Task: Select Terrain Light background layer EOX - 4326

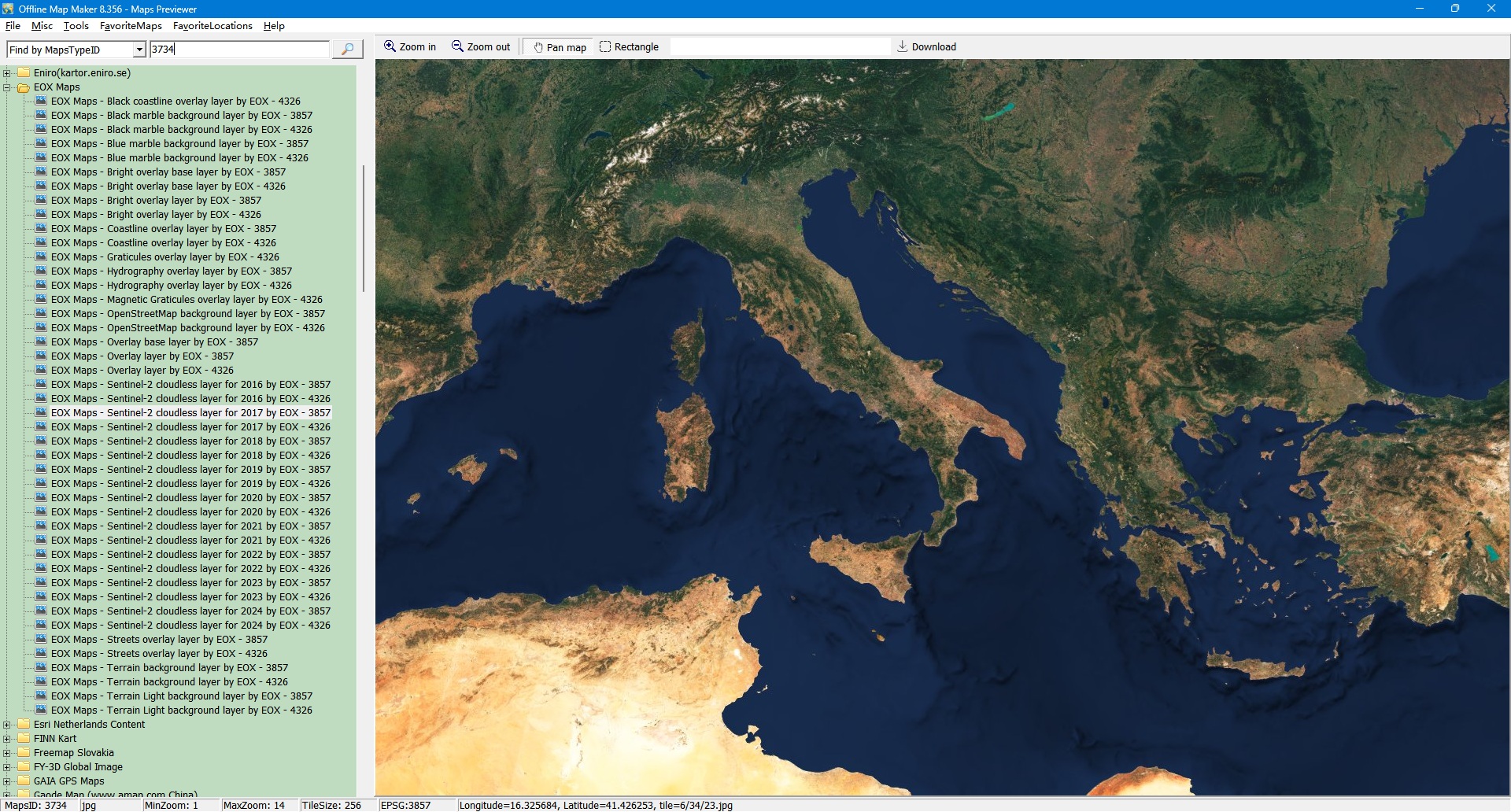Action: pos(181,710)
